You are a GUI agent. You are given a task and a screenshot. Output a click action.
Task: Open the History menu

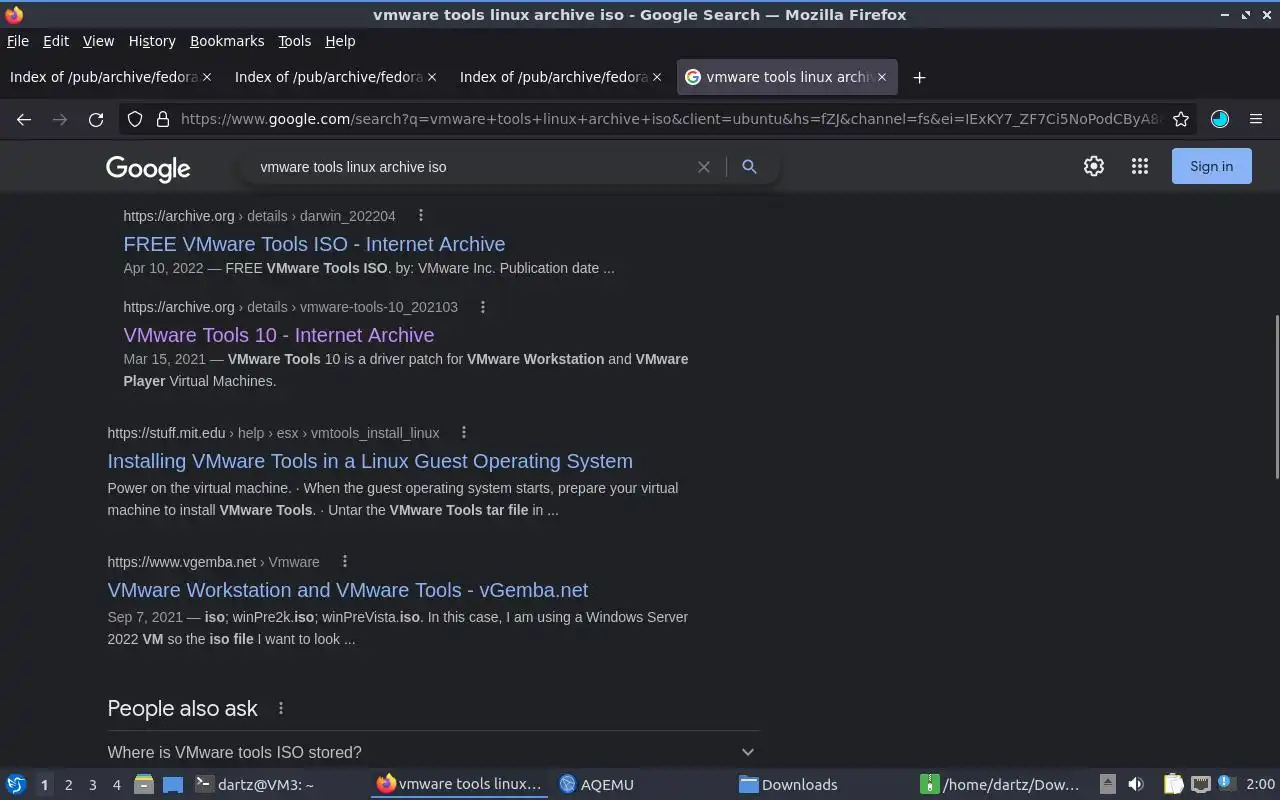[152, 41]
